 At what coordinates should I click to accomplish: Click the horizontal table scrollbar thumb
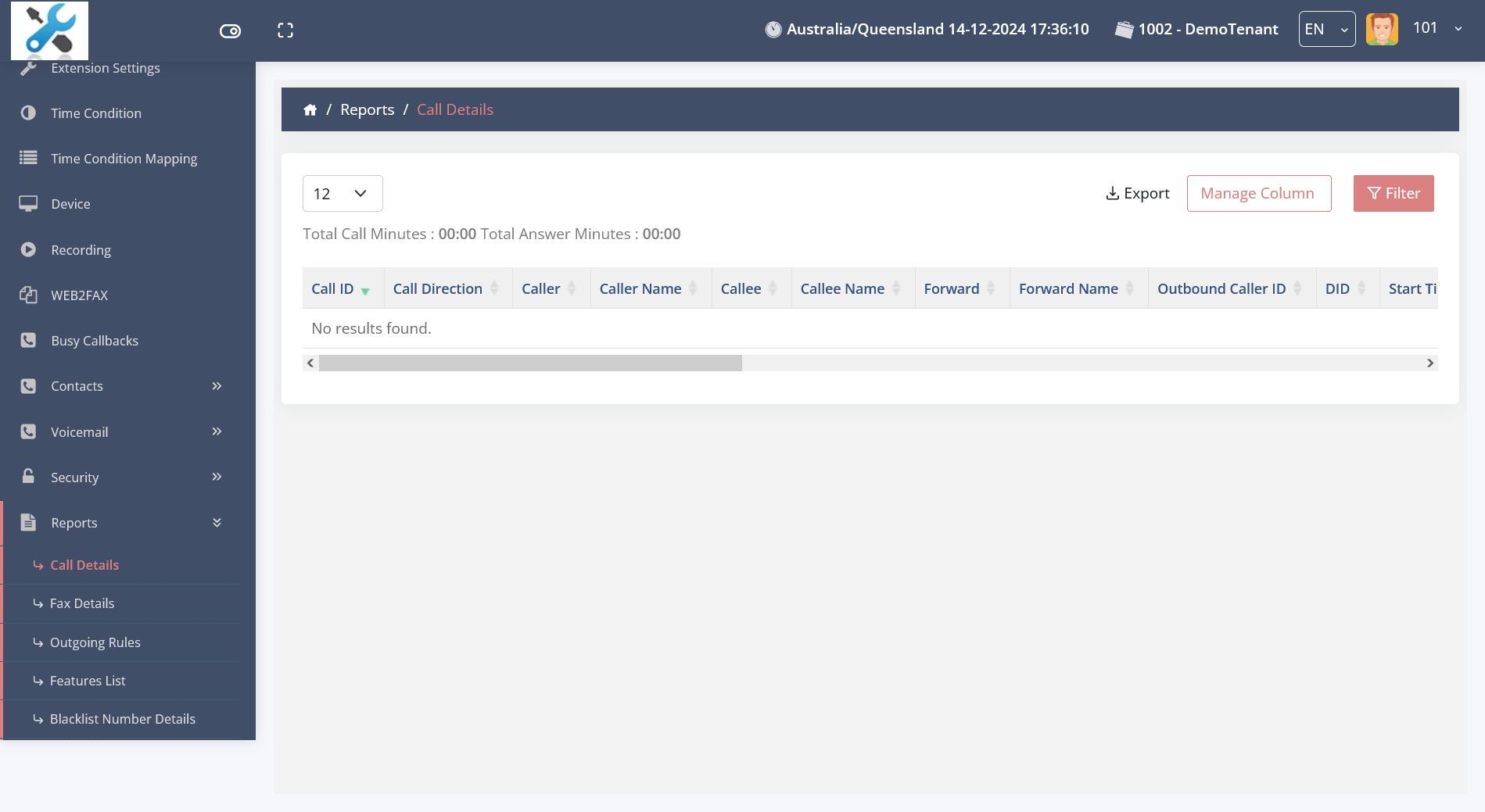click(x=530, y=363)
